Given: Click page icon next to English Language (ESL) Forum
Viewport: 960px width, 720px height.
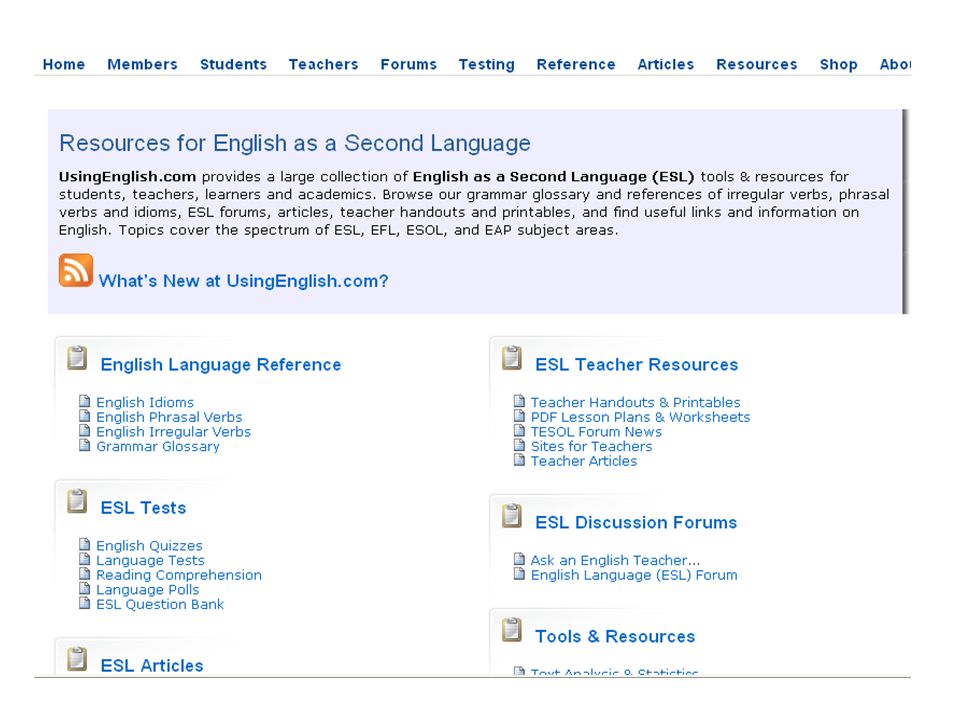Looking at the screenshot, I should [519, 574].
